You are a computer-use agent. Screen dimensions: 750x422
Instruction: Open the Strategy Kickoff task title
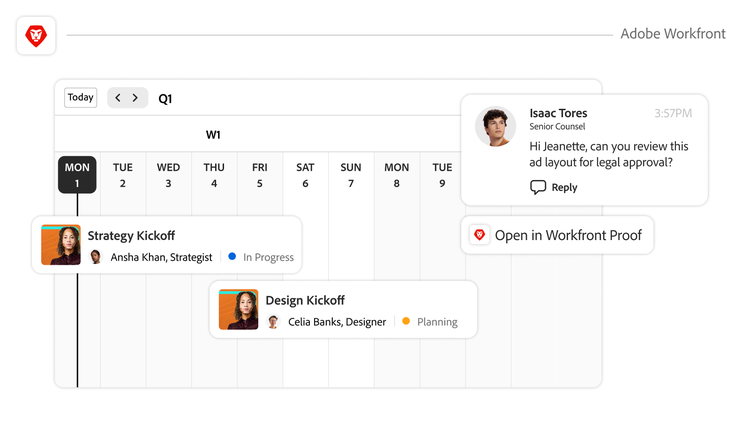click(x=131, y=236)
